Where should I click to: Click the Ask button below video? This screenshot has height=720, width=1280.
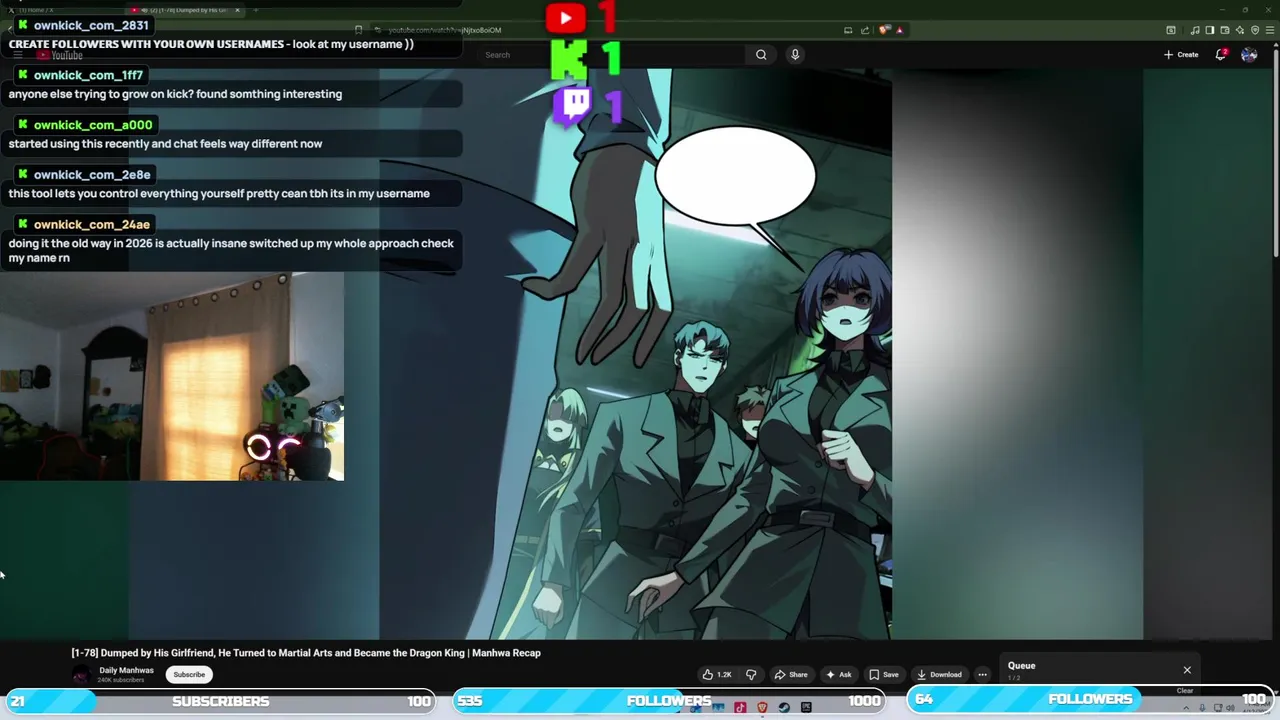pos(839,675)
